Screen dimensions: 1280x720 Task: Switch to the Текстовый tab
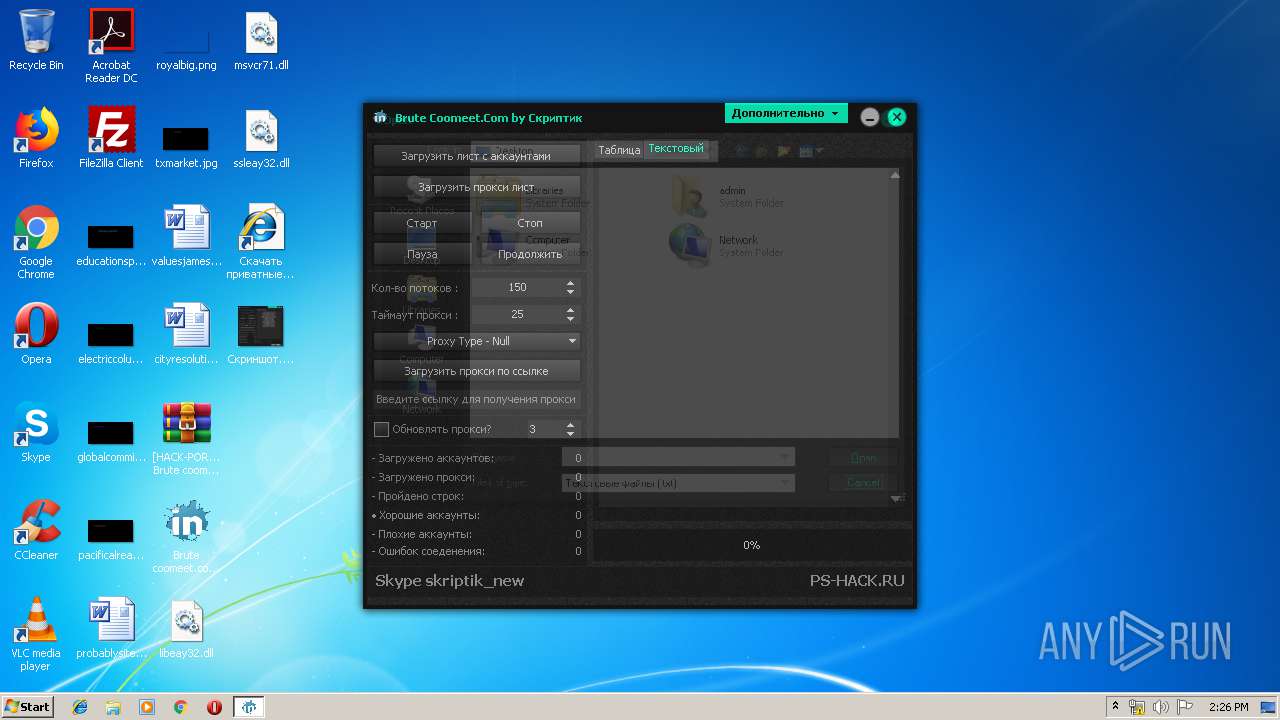(x=676, y=149)
